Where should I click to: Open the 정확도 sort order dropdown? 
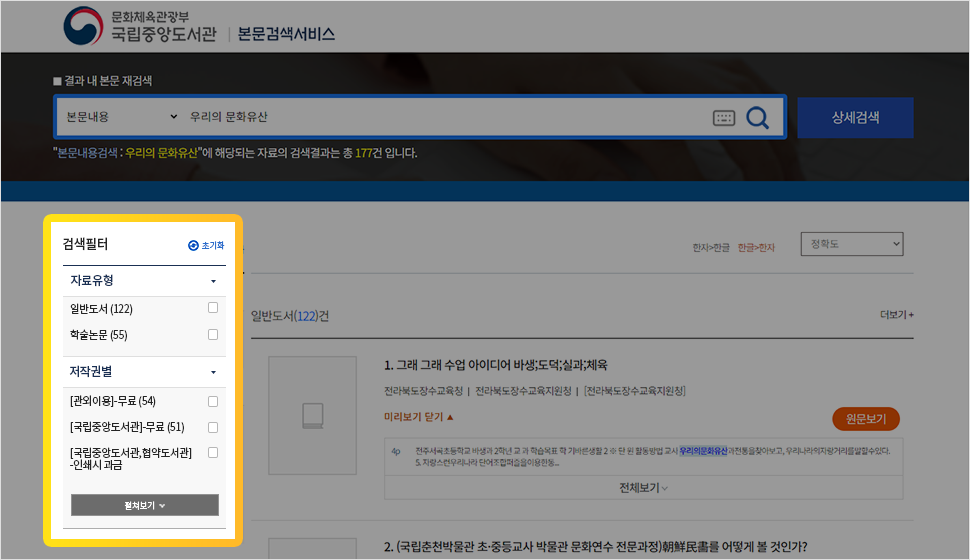pos(852,244)
